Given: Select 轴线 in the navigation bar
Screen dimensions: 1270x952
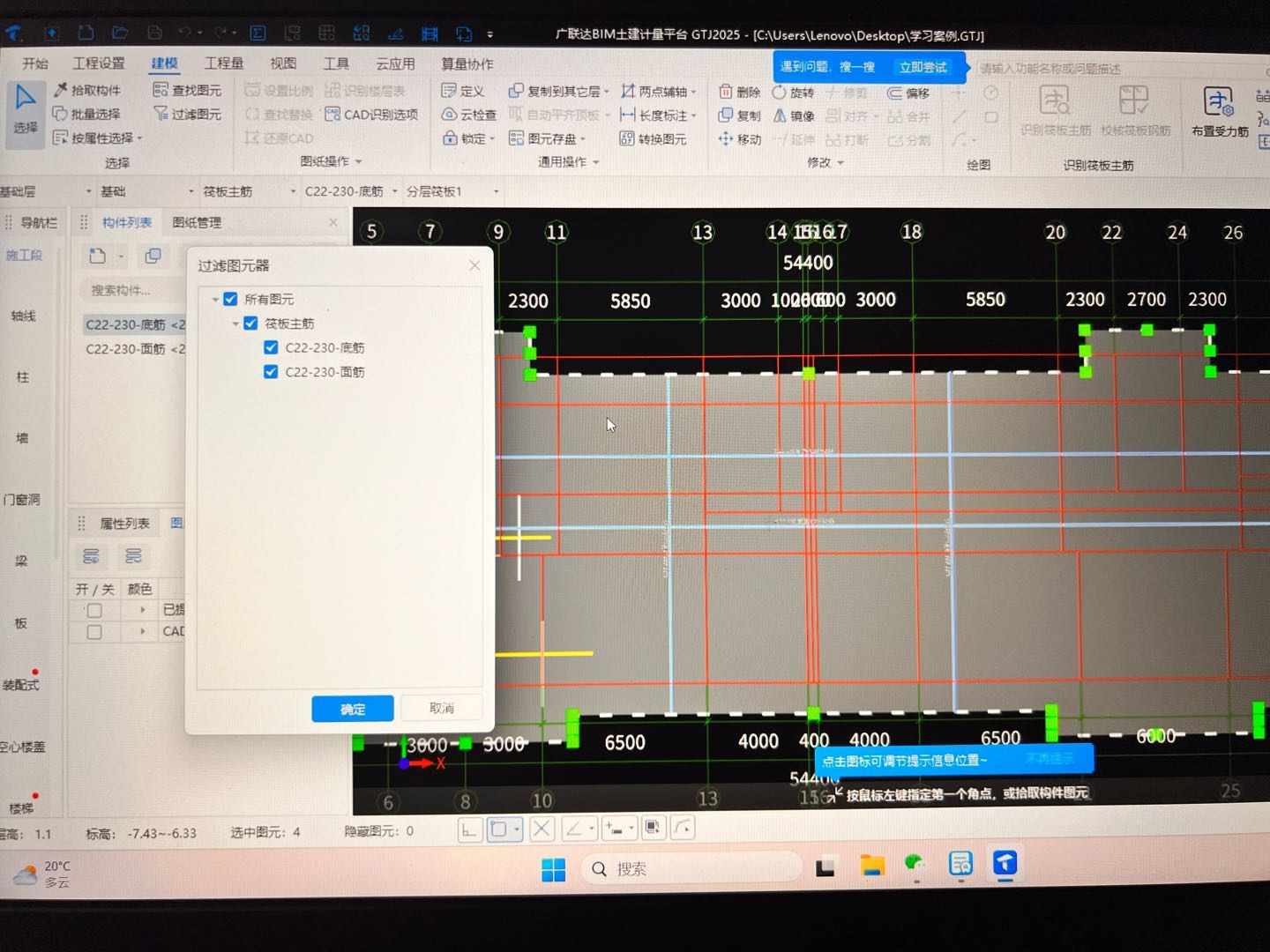Looking at the screenshot, I should click(x=24, y=316).
